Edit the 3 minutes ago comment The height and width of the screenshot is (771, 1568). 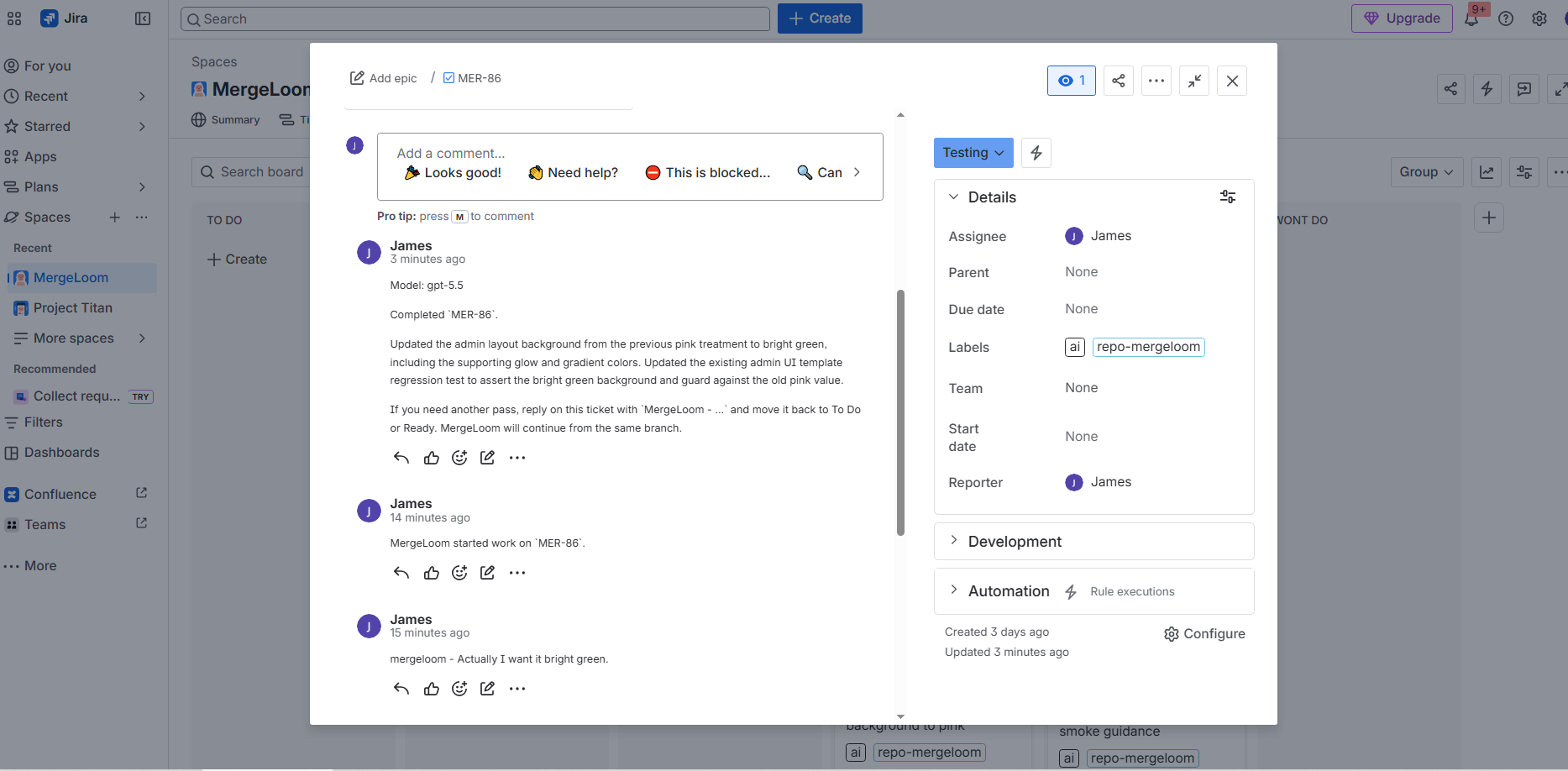(x=487, y=458)
